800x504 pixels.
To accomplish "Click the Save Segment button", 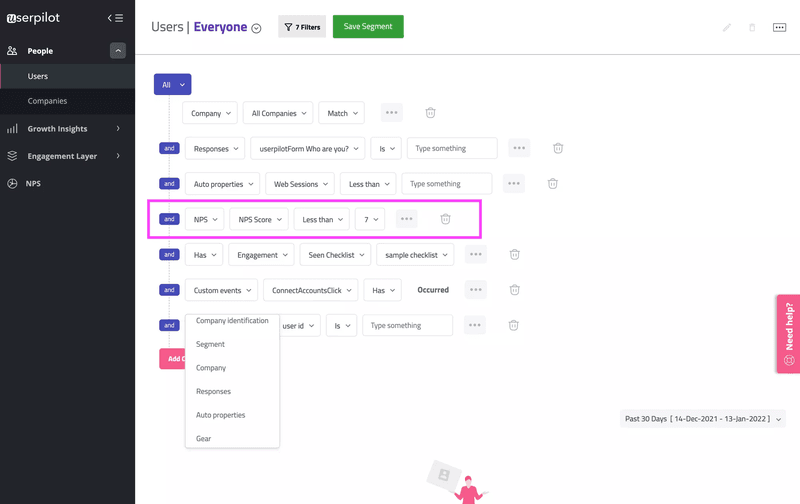I will [x=368, y=27].
